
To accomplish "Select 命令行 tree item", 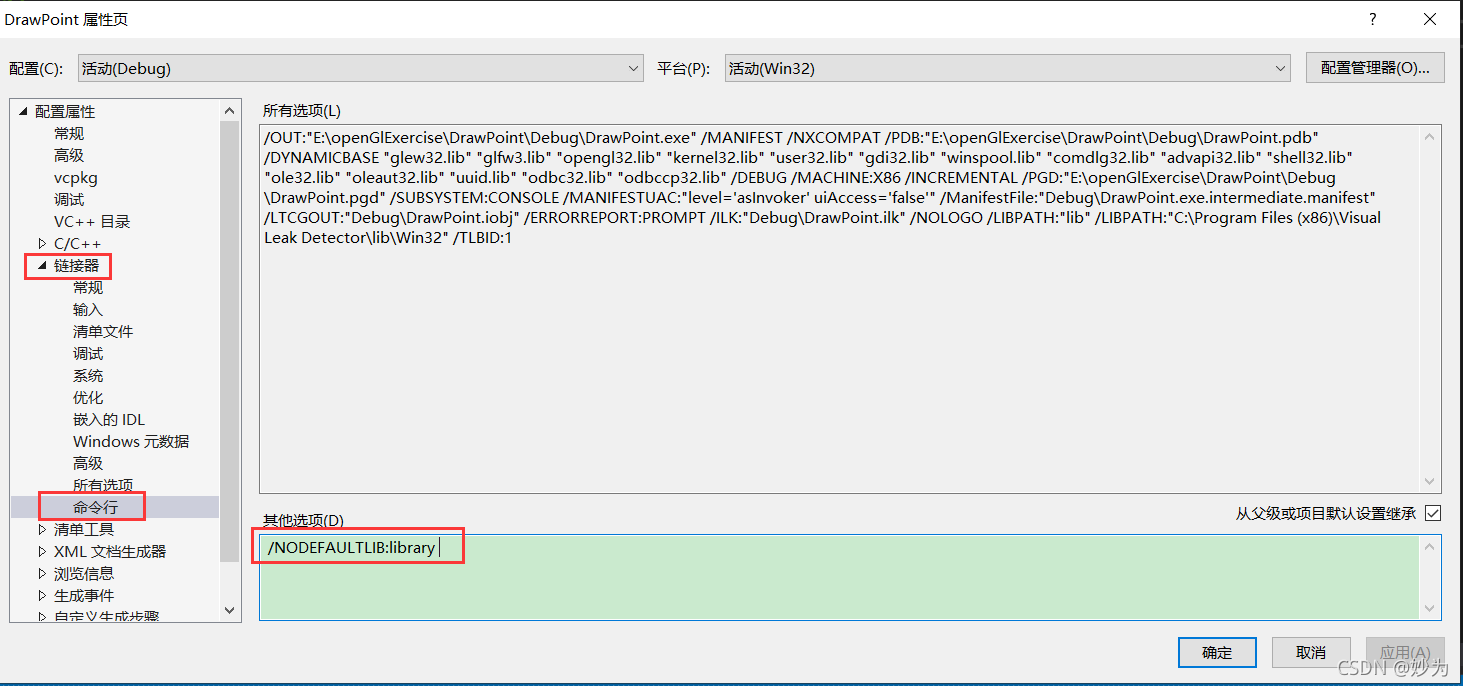I will pos(95,507).
